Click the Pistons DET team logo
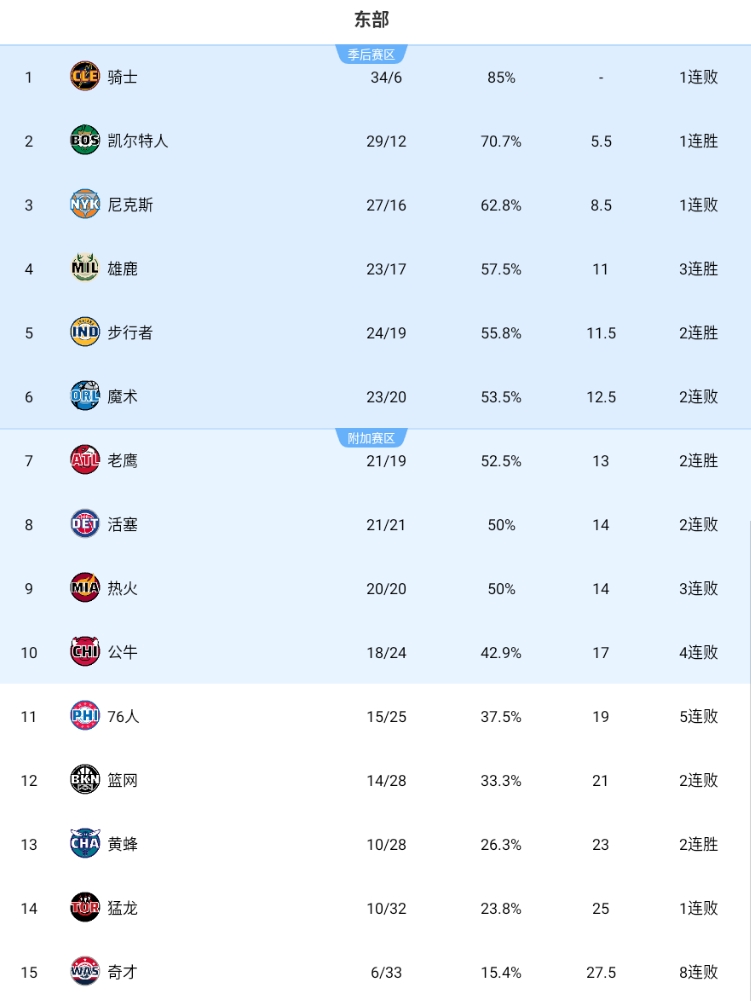Screen dimensions: 751x1001 point(85,524)
